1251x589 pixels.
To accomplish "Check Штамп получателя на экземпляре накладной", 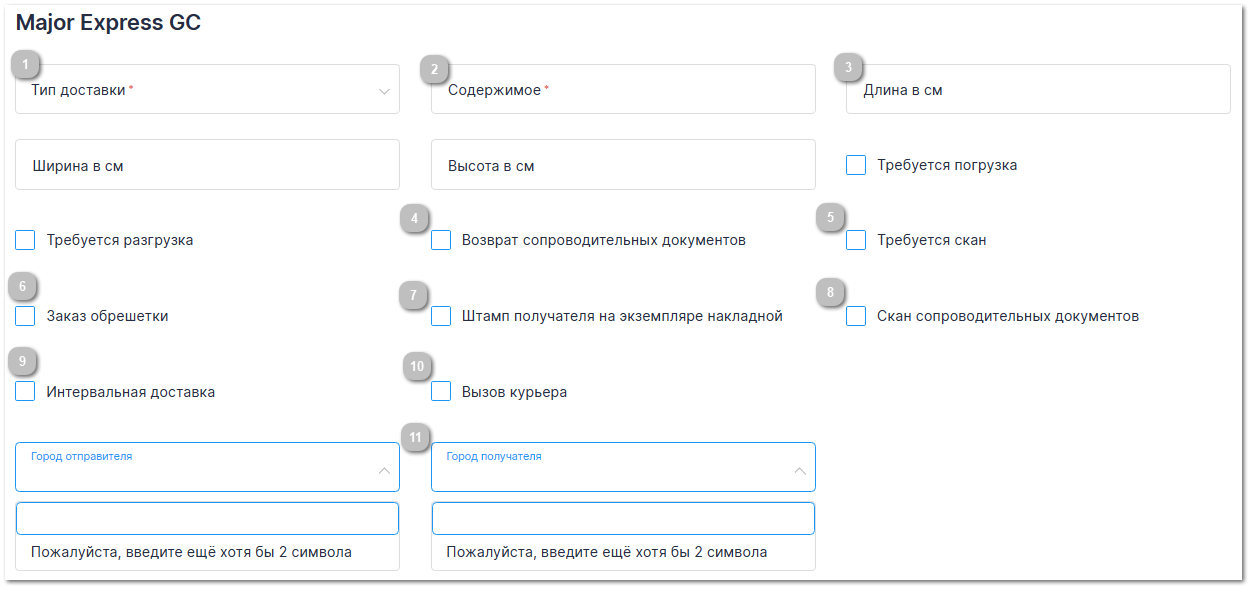I will 441,316.
